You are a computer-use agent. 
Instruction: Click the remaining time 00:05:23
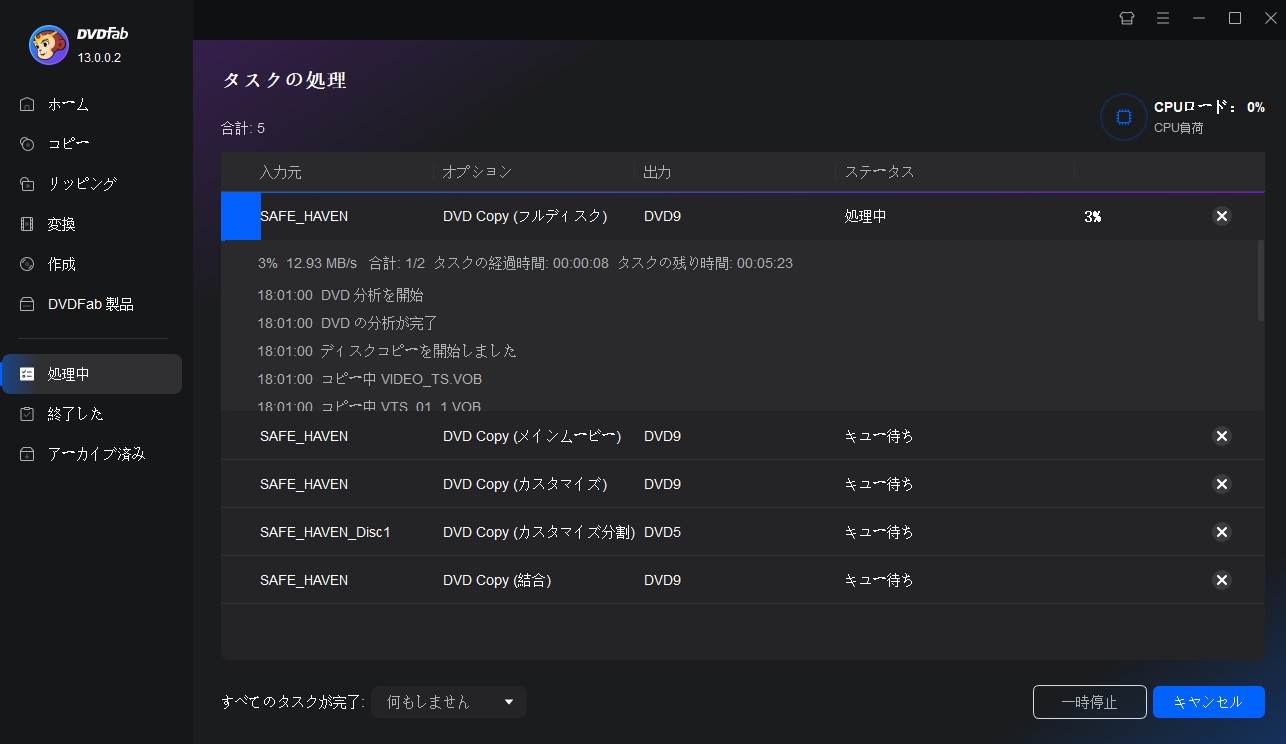[764, 263]
